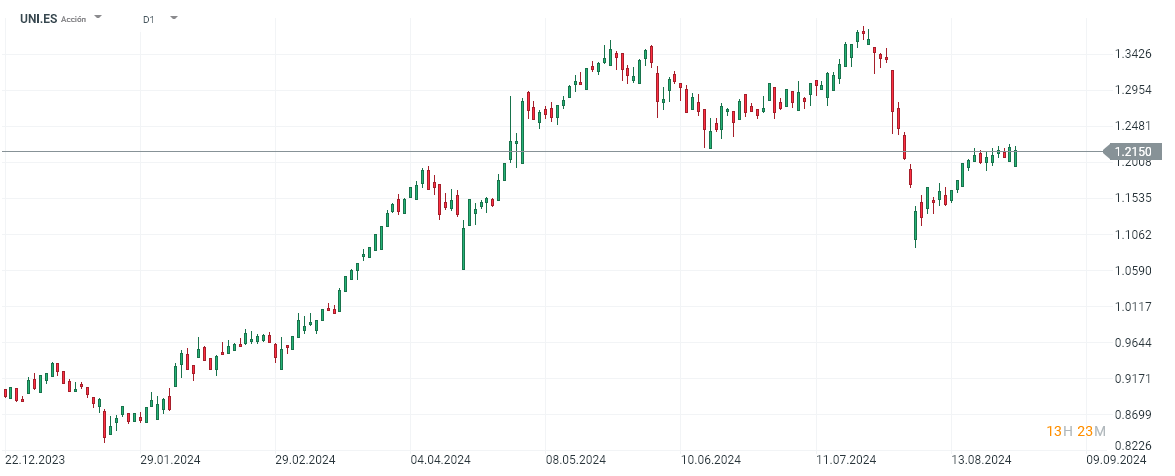Viewport: 1175px width, 476px height.
Task: Expand the dropdown arrow next to D1
Action: click(x=174, y=17)
